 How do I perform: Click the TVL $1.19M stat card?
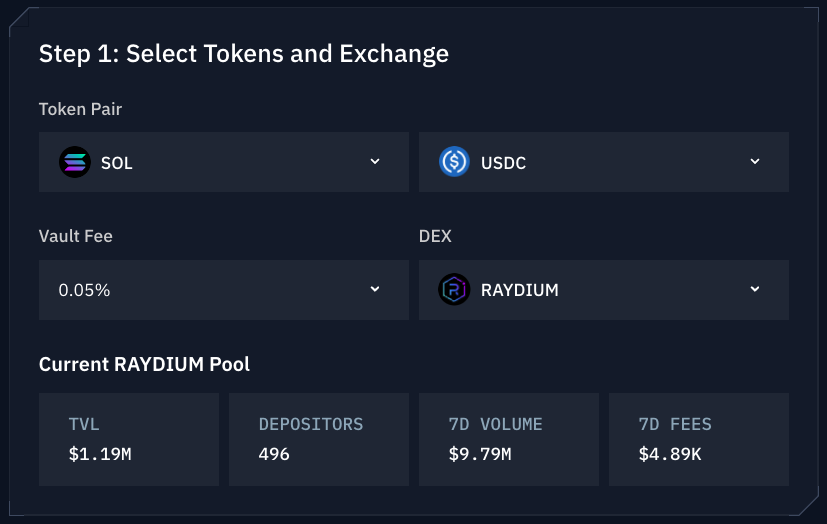click(x=129, y=439)
